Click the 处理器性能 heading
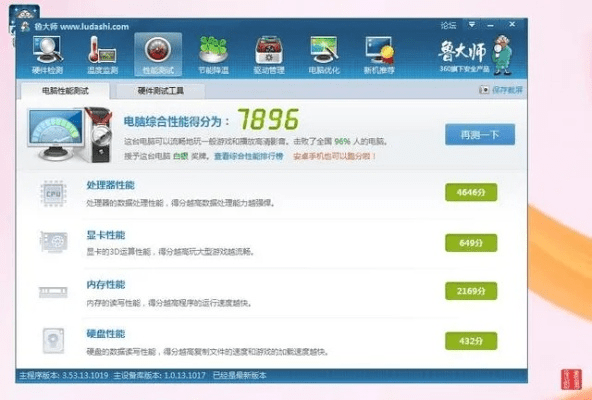Screen dimensions: 592x400 (110, 185)
